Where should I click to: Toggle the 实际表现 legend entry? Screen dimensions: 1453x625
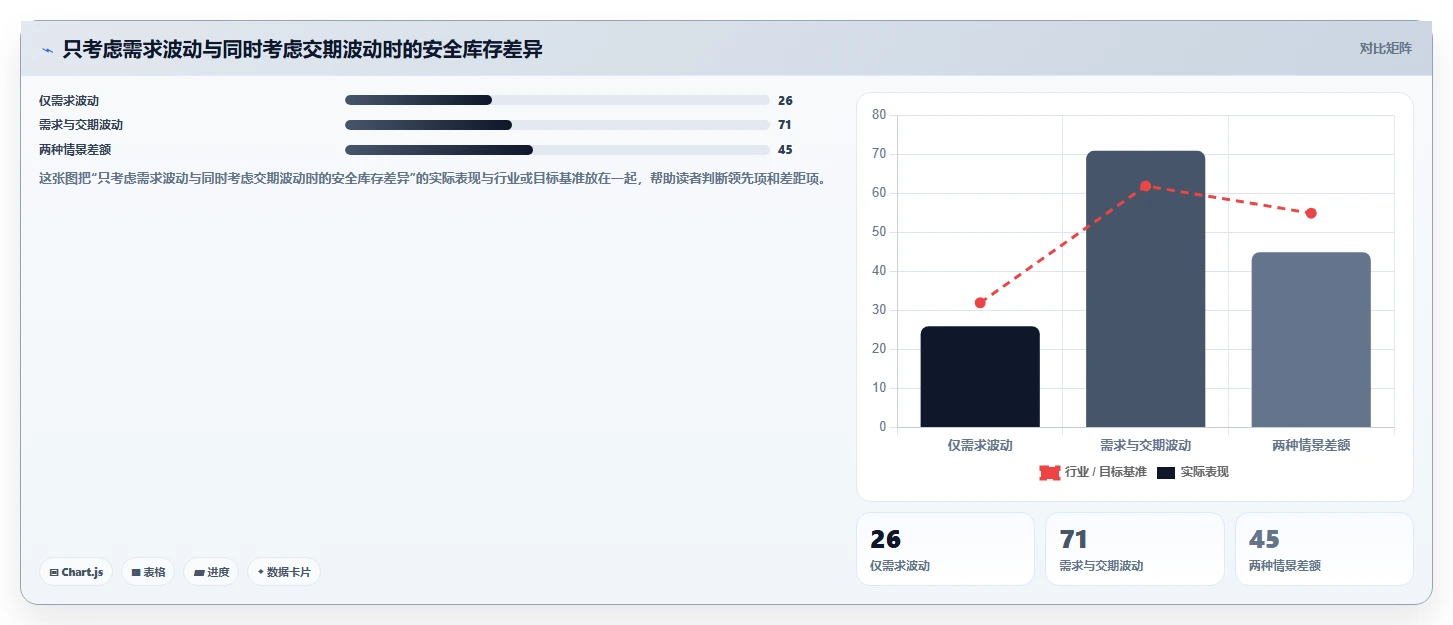[x=1193, y=472]
